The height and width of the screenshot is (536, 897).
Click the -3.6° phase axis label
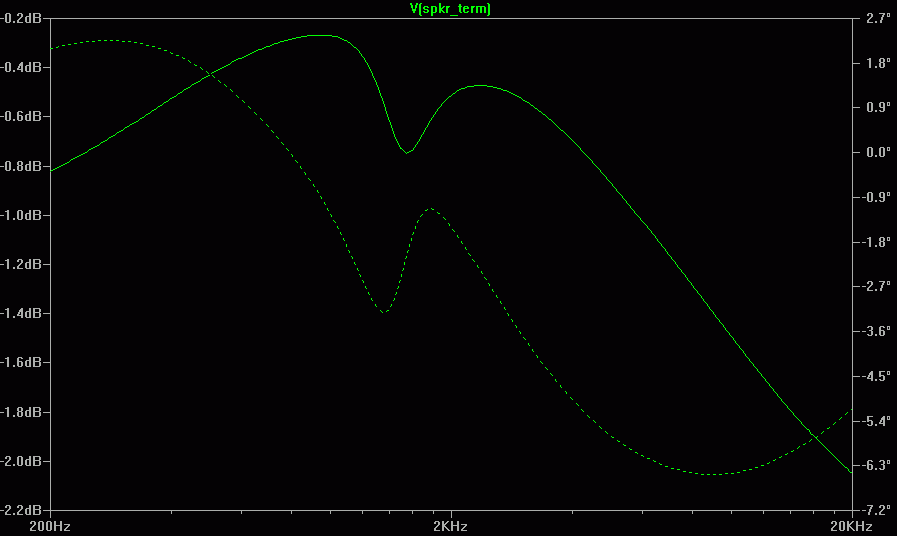click(x=876, y=331)
